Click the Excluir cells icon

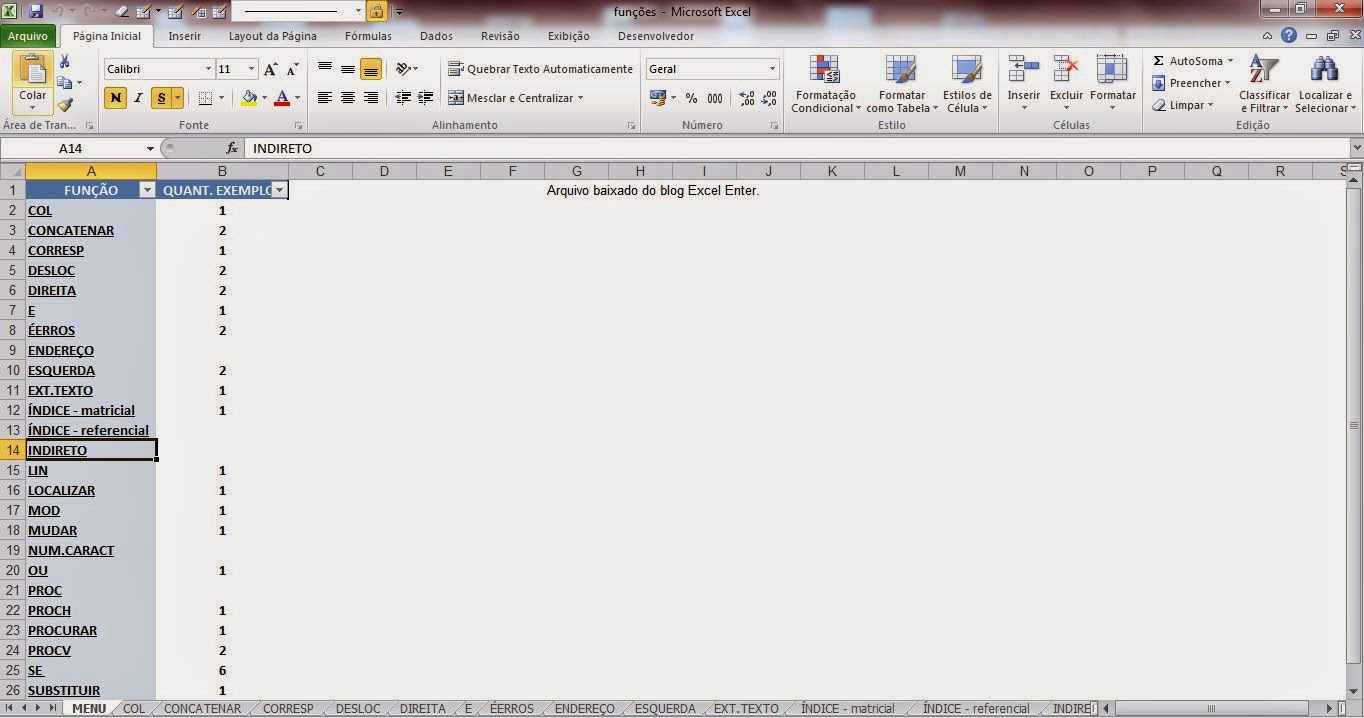point(1066,70)
